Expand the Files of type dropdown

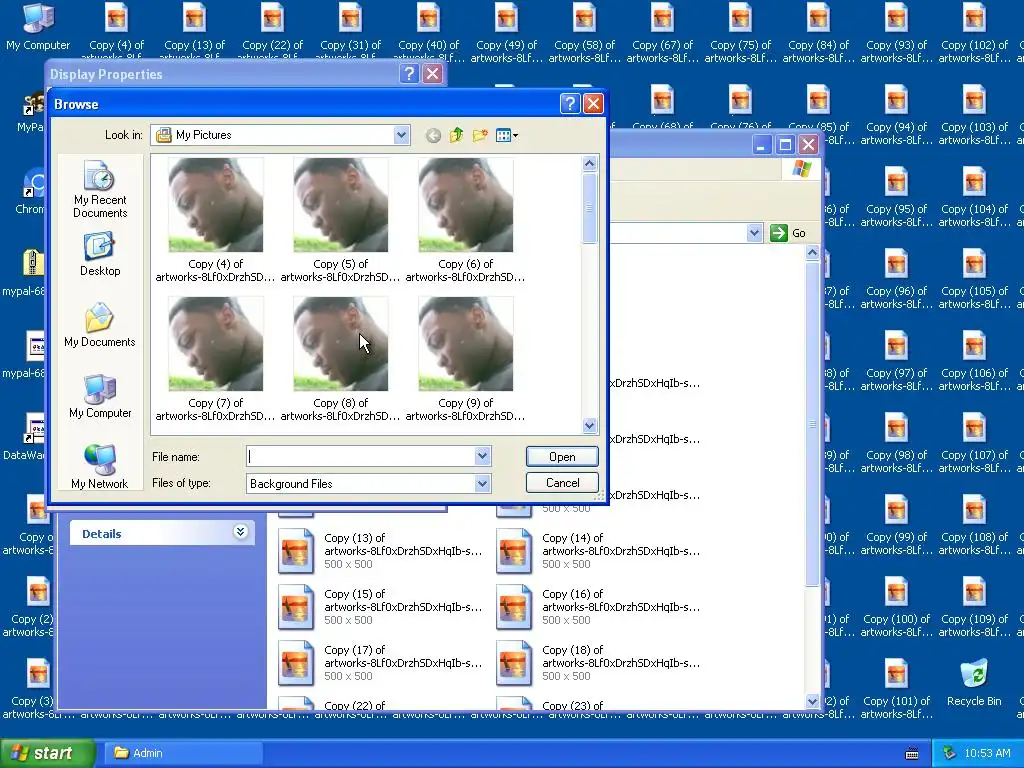482,484
